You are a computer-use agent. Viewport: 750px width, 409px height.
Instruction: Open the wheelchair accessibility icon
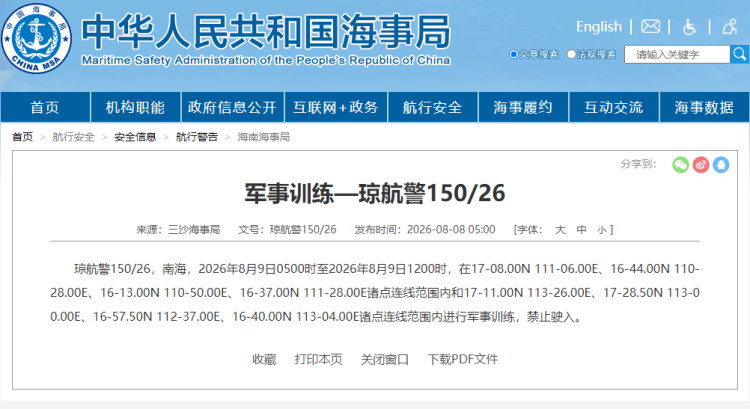coord(689,27)
